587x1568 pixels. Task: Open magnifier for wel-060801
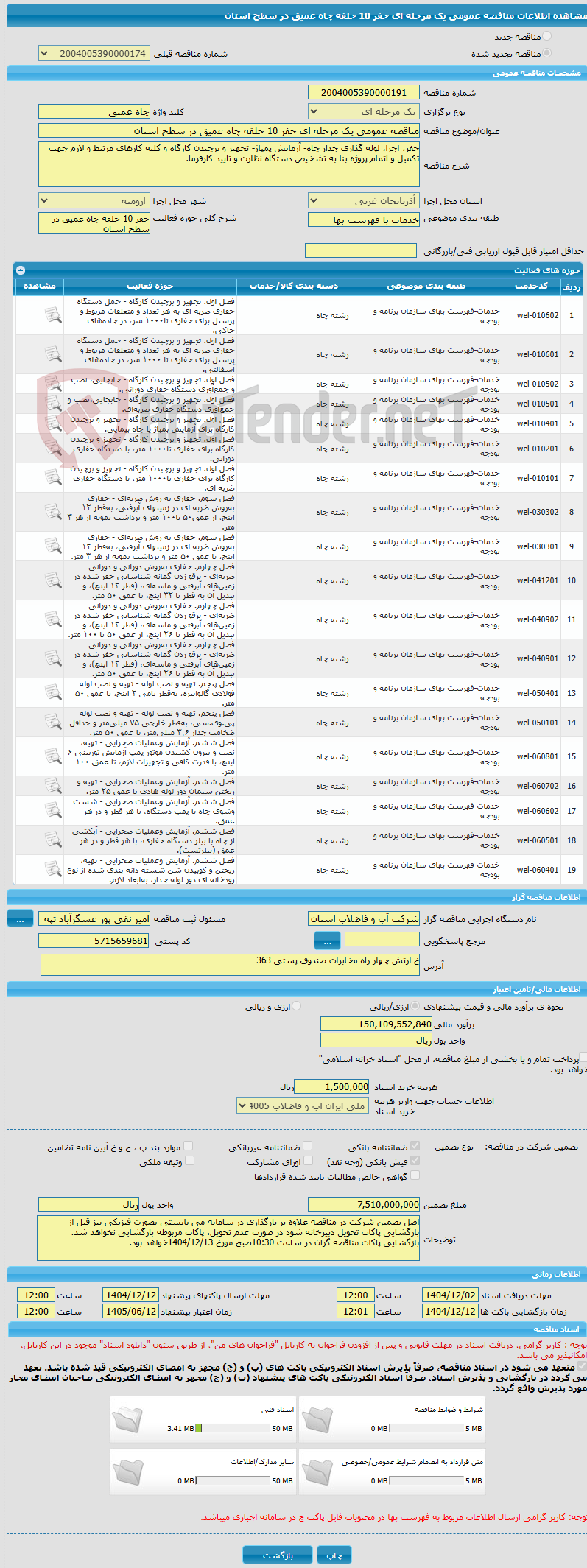(53, 756)
